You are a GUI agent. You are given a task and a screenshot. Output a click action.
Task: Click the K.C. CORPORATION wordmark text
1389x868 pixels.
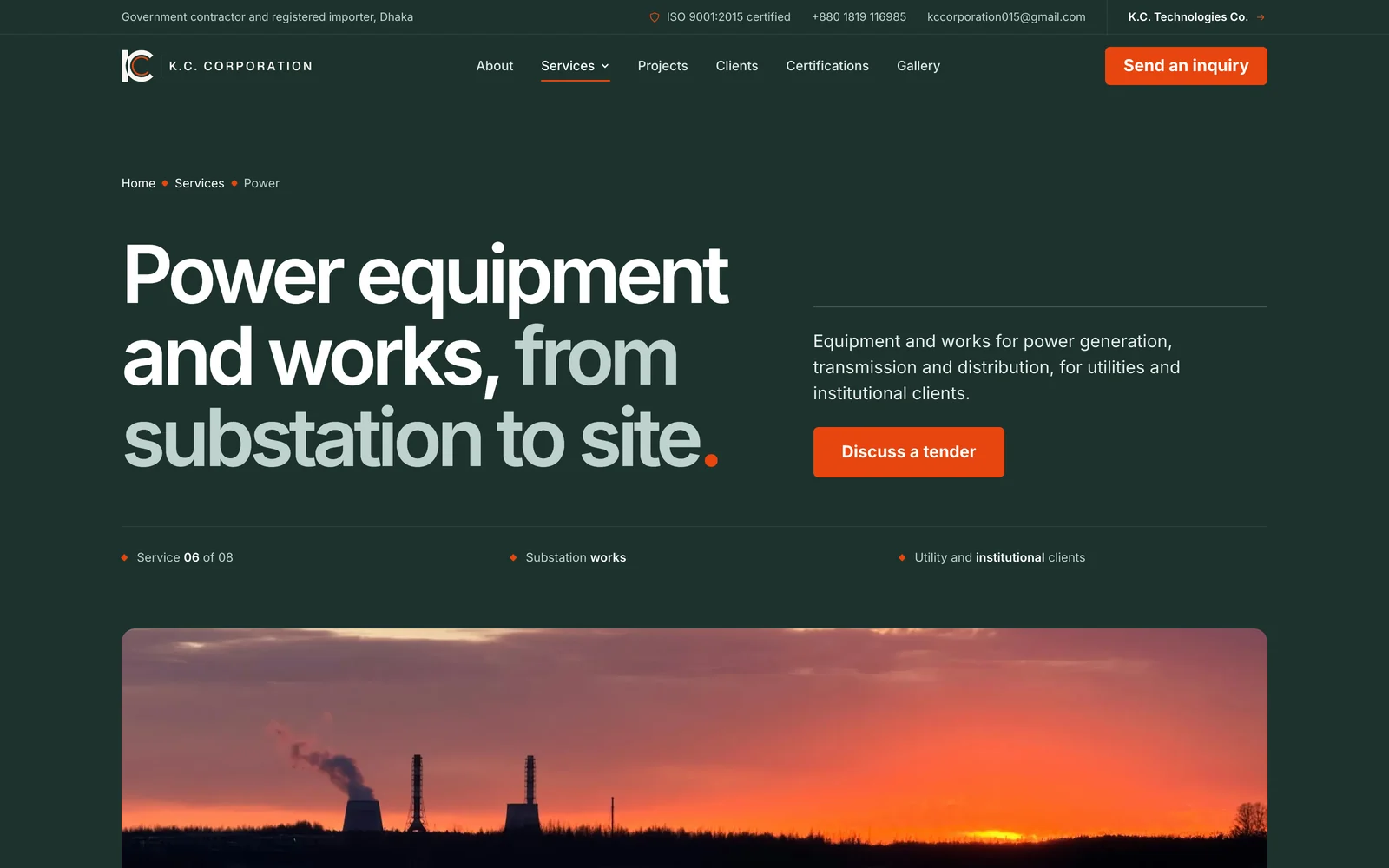(240, 66)
